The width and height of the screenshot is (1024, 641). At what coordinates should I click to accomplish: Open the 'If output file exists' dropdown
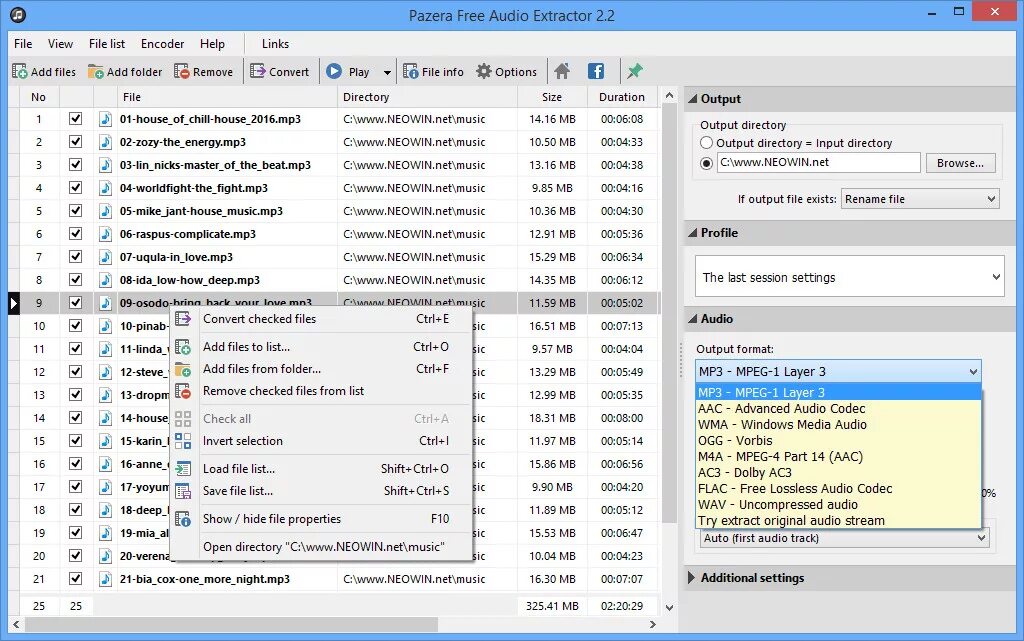coord(920,199)
